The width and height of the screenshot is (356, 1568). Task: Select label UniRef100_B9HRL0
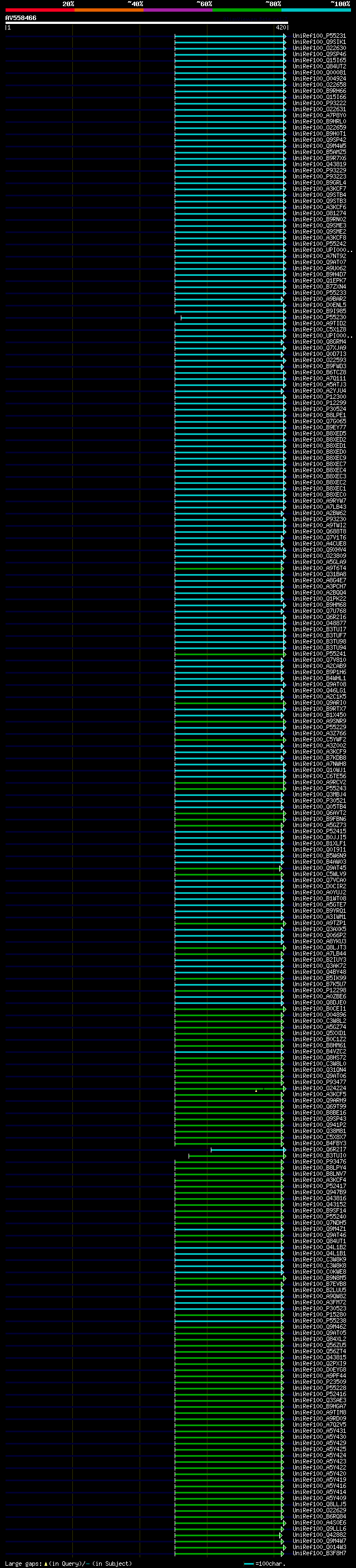click(319, 122)
